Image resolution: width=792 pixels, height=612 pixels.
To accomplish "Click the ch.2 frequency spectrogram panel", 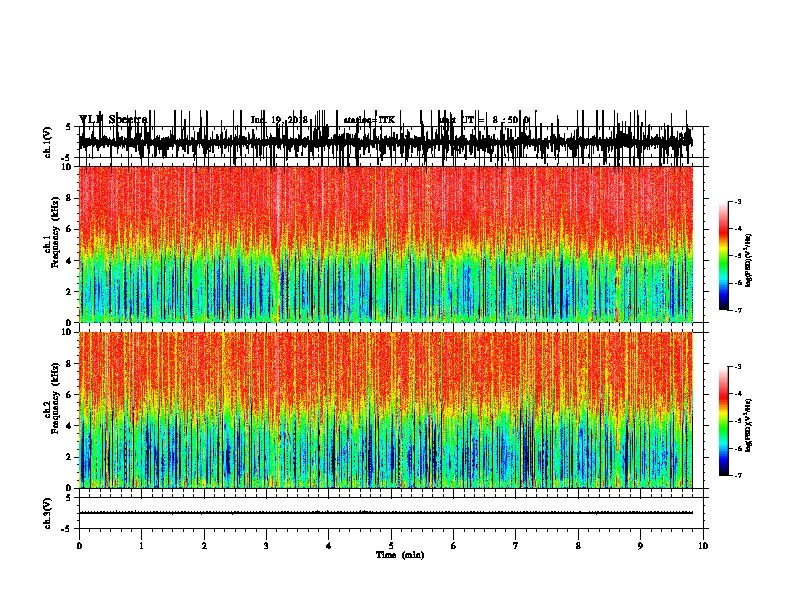I will coord(385,410).
